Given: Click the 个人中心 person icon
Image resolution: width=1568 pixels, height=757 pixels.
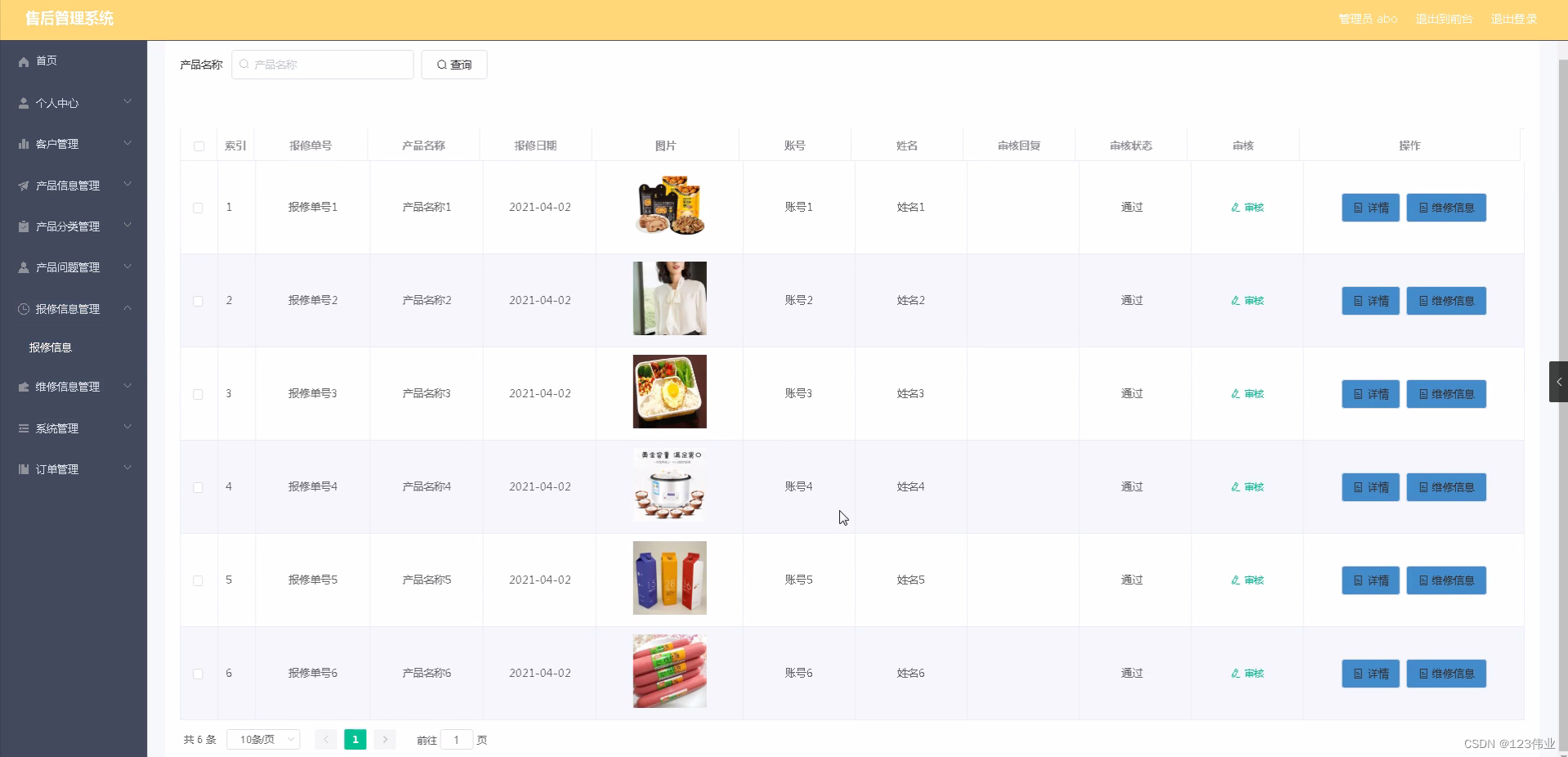Looking at the screenshot, I should (x=23, y=103).
